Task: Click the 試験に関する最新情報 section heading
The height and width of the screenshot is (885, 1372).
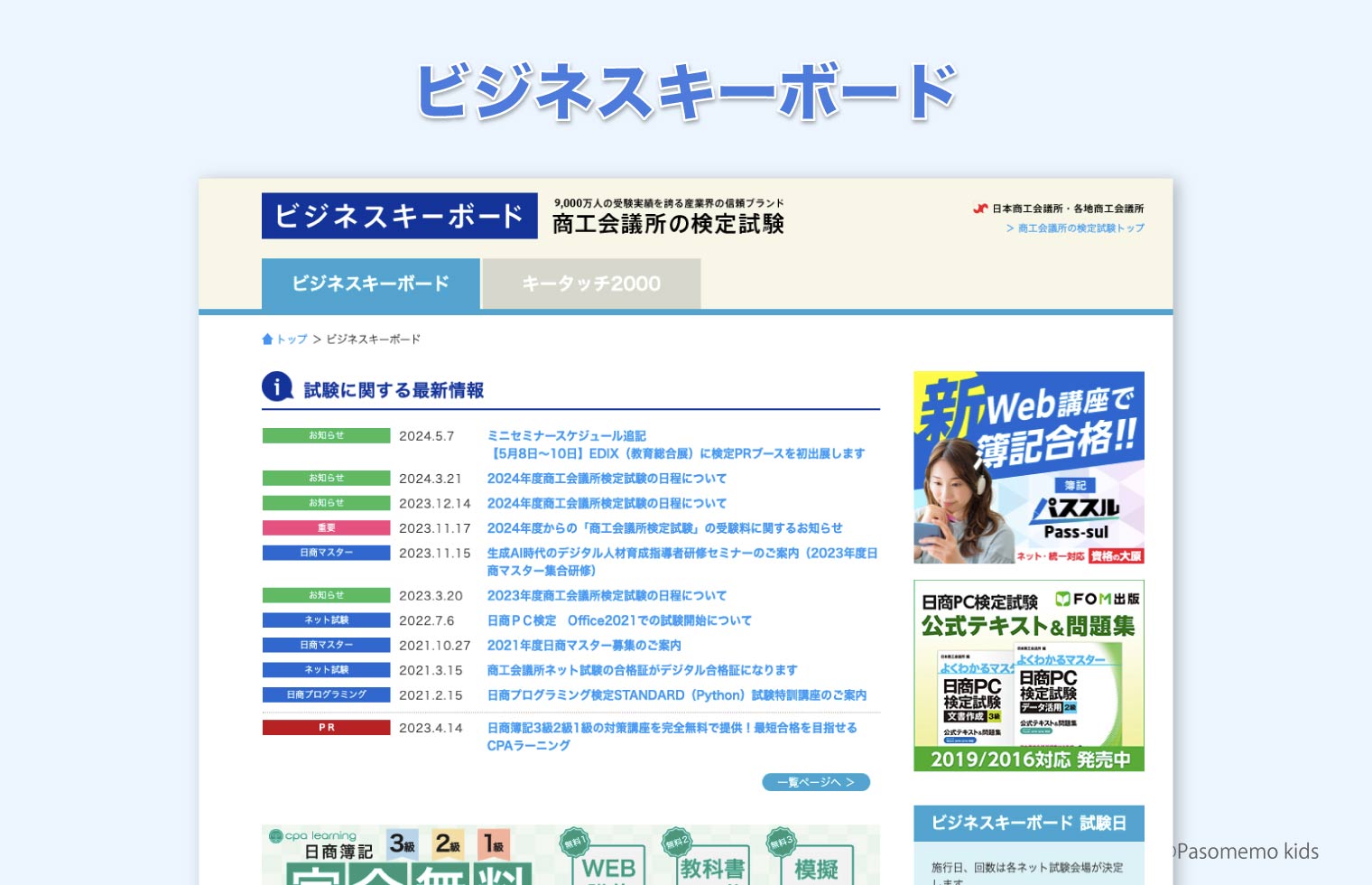Action: tap(394, 390)
